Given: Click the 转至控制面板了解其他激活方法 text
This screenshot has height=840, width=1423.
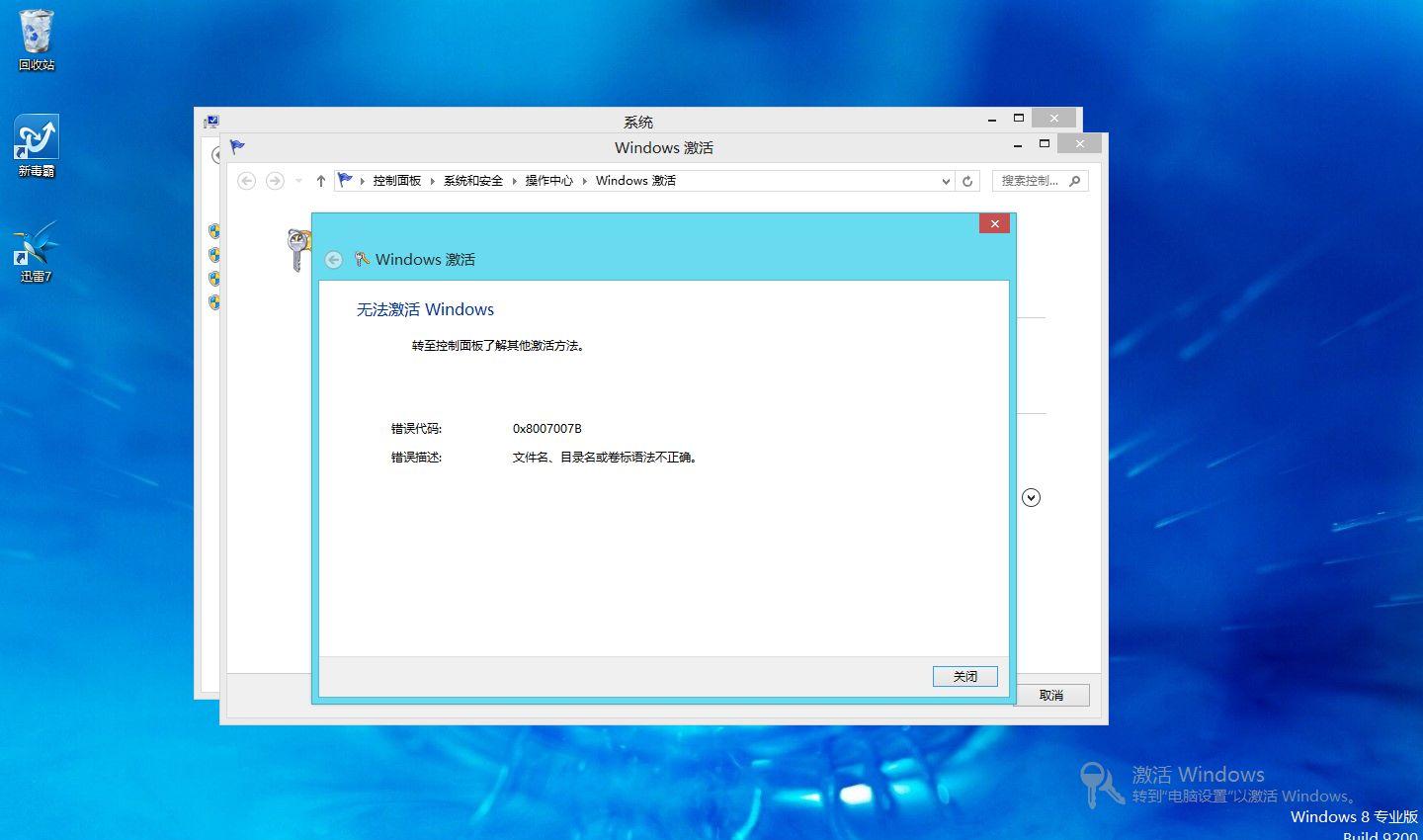Looking at the screenshot, I should tap(498, 346).
